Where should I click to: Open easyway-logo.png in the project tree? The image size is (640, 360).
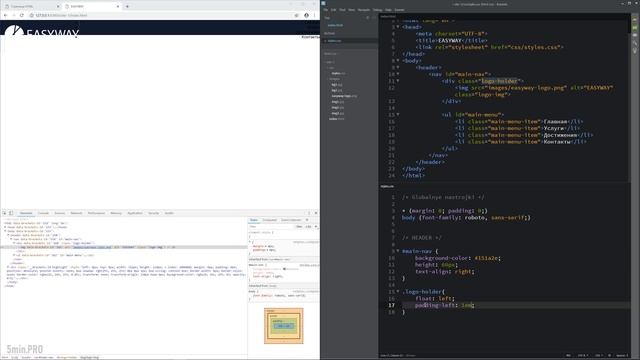pyautogui.click(x=344, y=96)
